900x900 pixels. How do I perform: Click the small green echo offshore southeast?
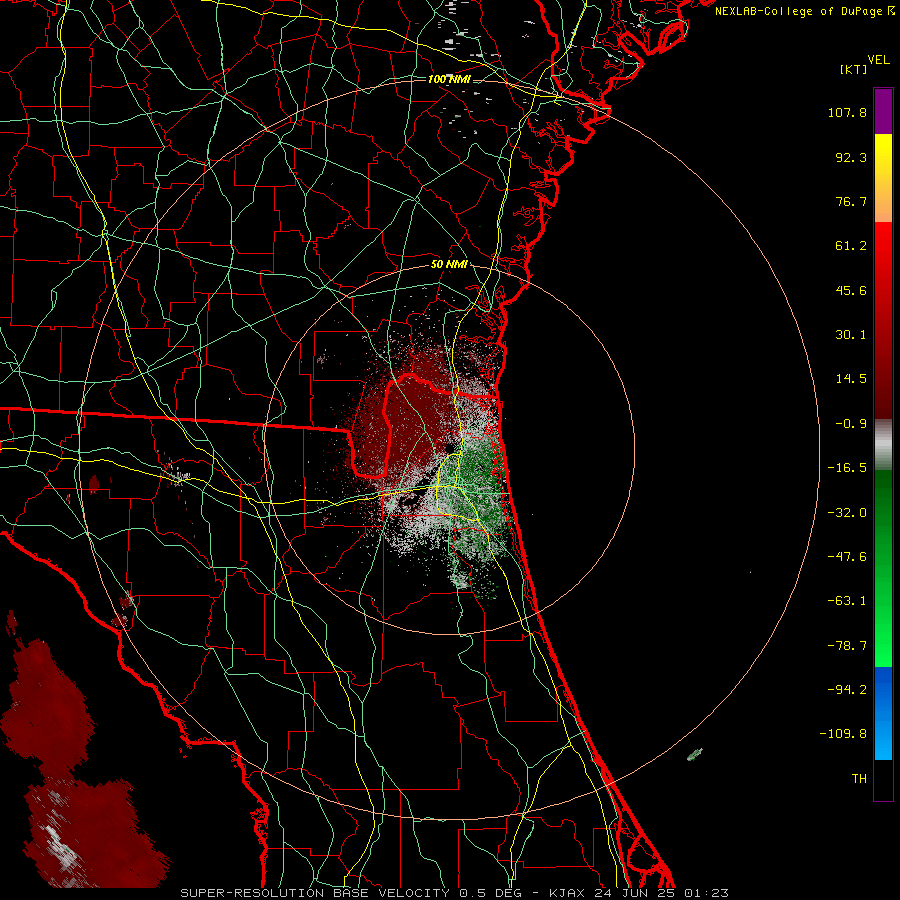(x=695, y=755)
